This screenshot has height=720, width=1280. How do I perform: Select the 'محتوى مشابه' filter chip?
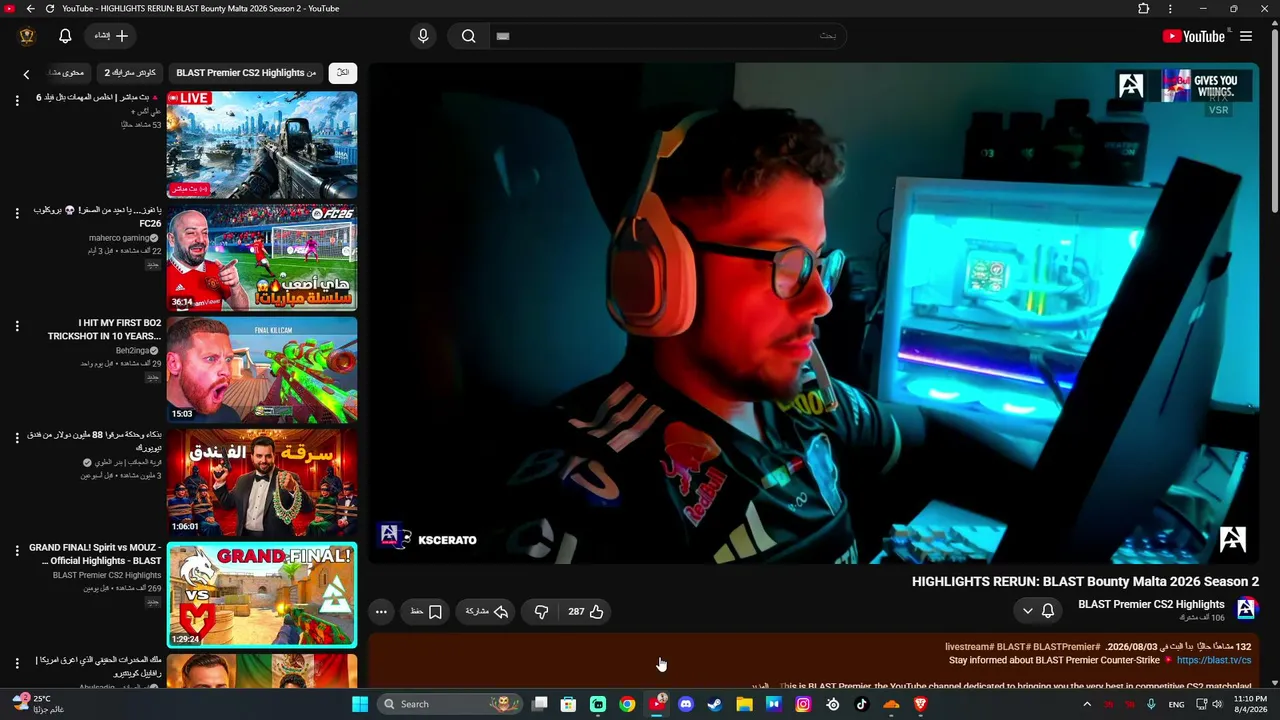(66, 73)
